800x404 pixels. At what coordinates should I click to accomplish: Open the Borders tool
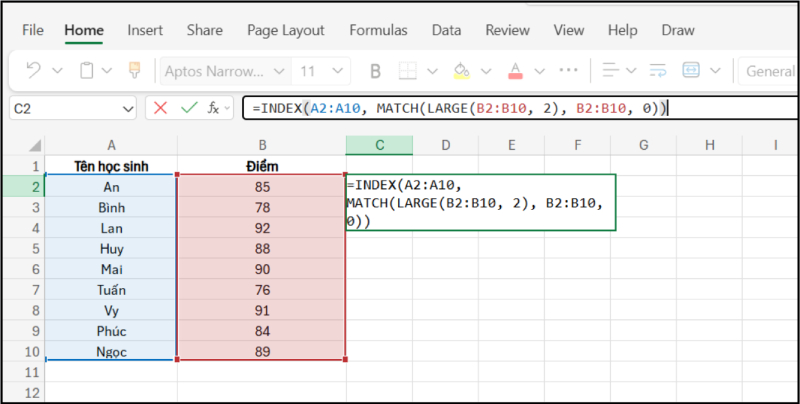click(x=408, y=71)
